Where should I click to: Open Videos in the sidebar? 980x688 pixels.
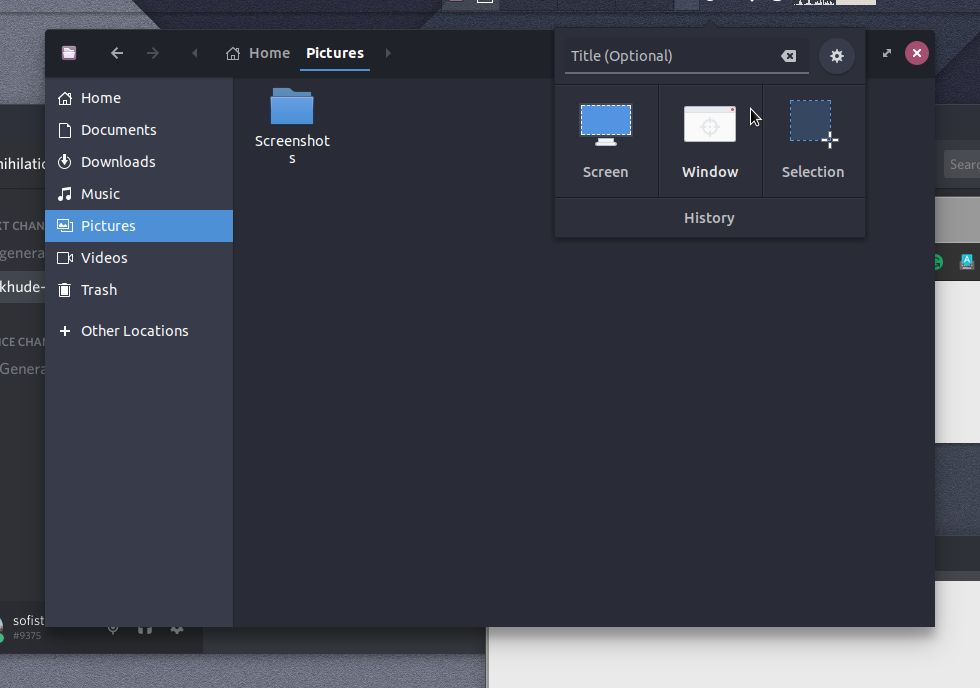pos(139,257)
